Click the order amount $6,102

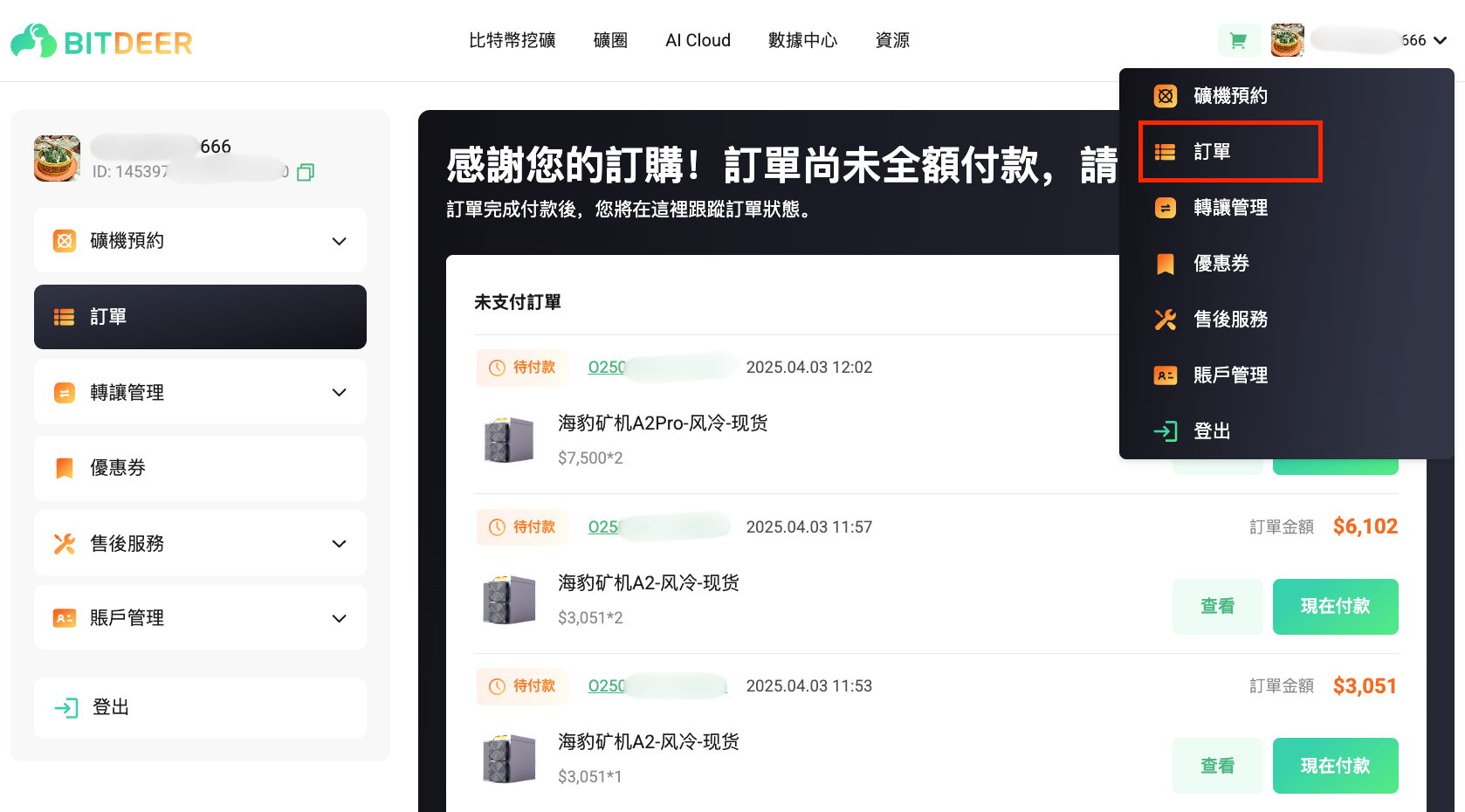tap(1365, 526)
